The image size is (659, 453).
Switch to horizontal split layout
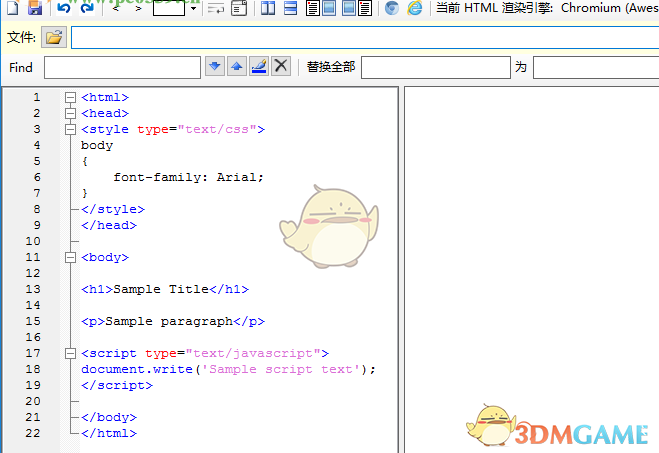290,8
